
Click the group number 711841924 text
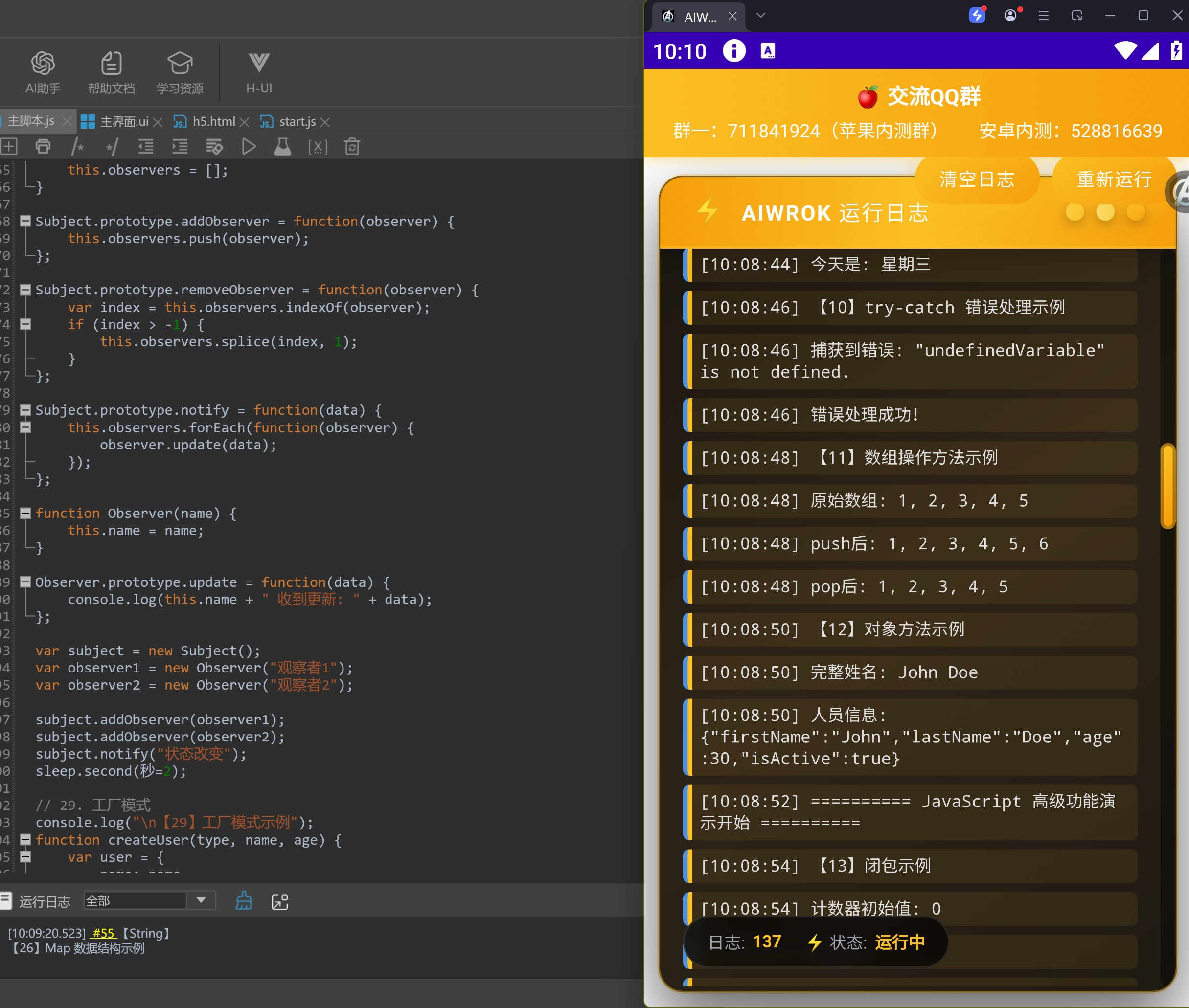pyautogui.click(x=774, y=131)
